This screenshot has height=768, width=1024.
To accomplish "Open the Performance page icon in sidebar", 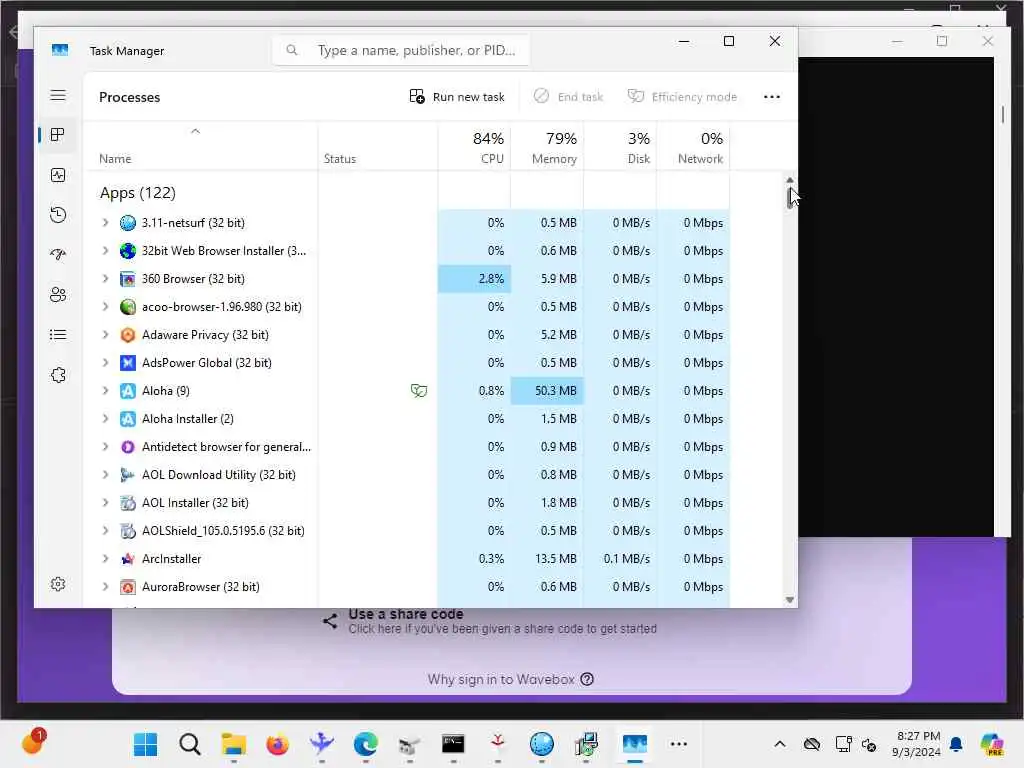I will tap(58, 175).
